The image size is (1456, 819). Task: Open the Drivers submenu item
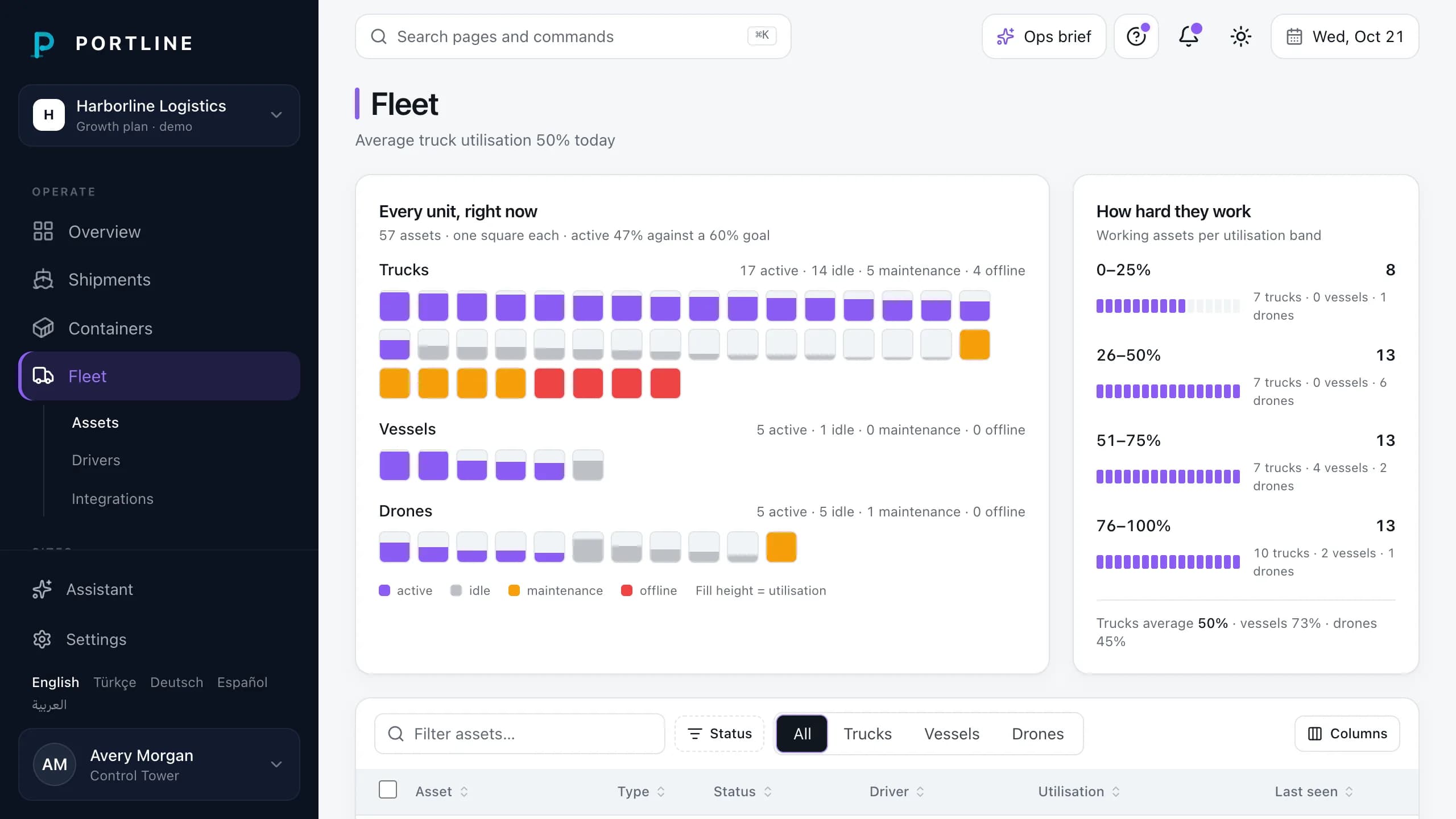coord(96,460)
